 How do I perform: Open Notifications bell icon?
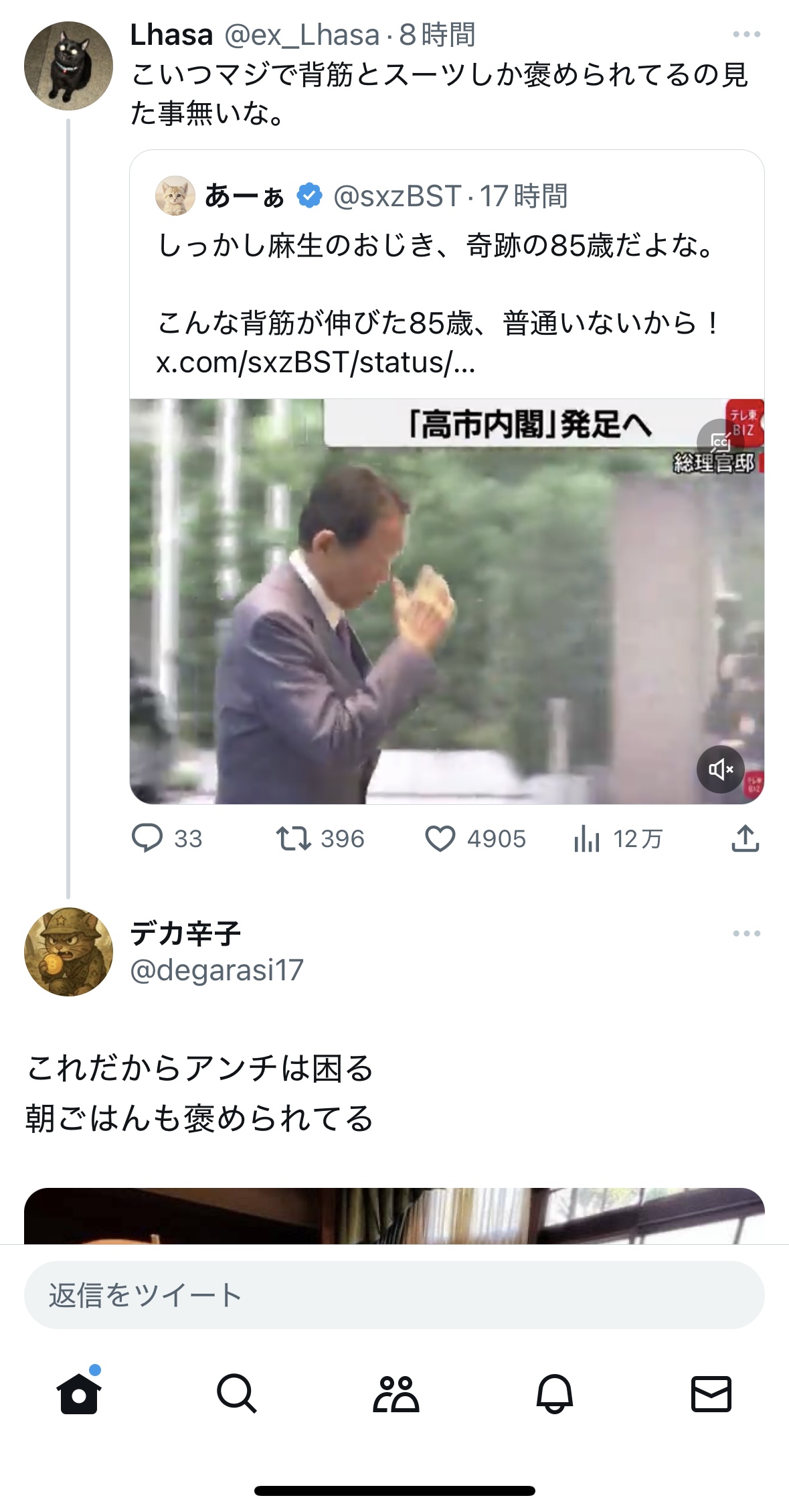point(555,1395)
